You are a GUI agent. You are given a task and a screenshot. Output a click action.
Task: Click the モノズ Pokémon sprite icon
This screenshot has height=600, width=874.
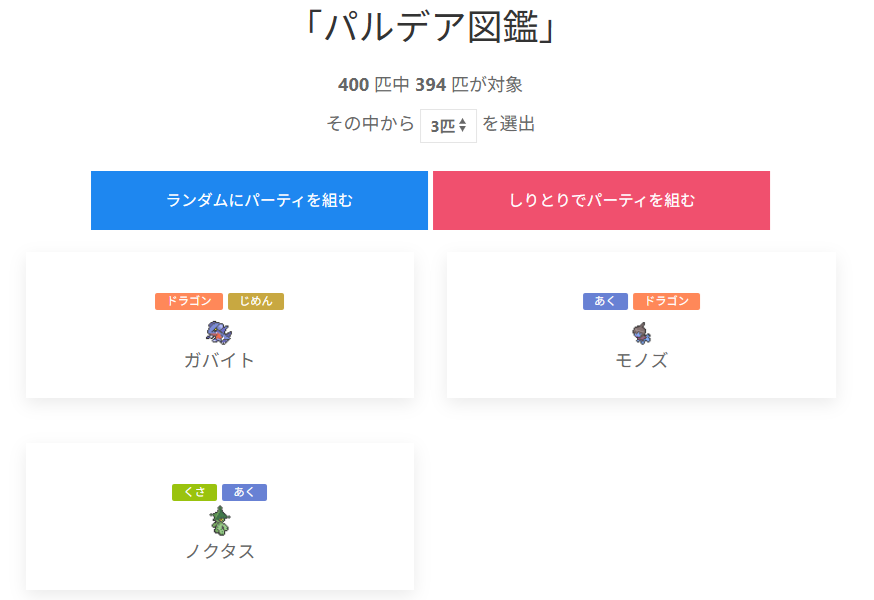tap(641, 332)
